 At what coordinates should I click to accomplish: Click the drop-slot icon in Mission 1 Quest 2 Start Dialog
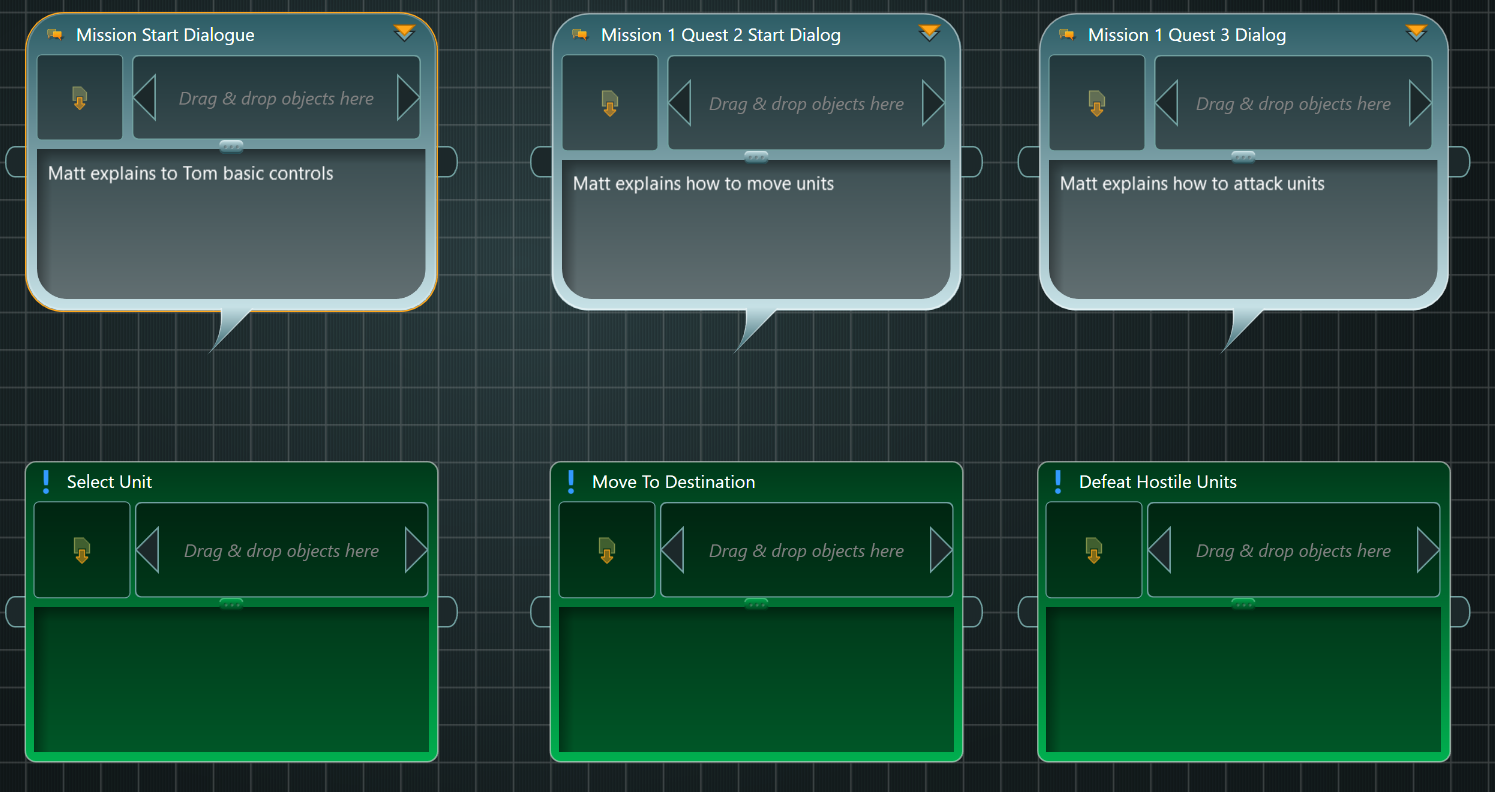610,102
